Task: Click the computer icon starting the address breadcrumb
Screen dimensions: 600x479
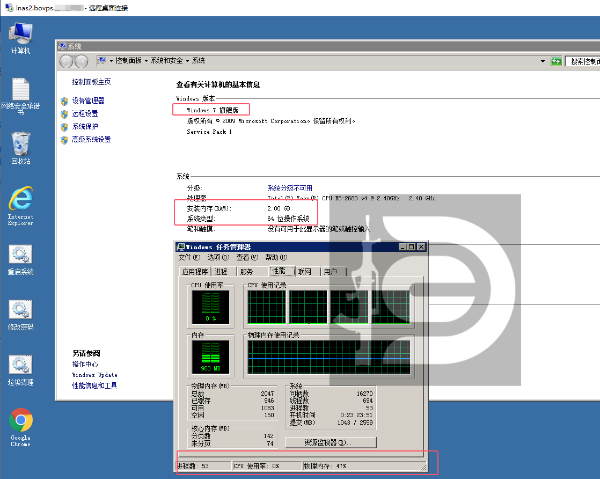Action: click(x=102, y=60)
